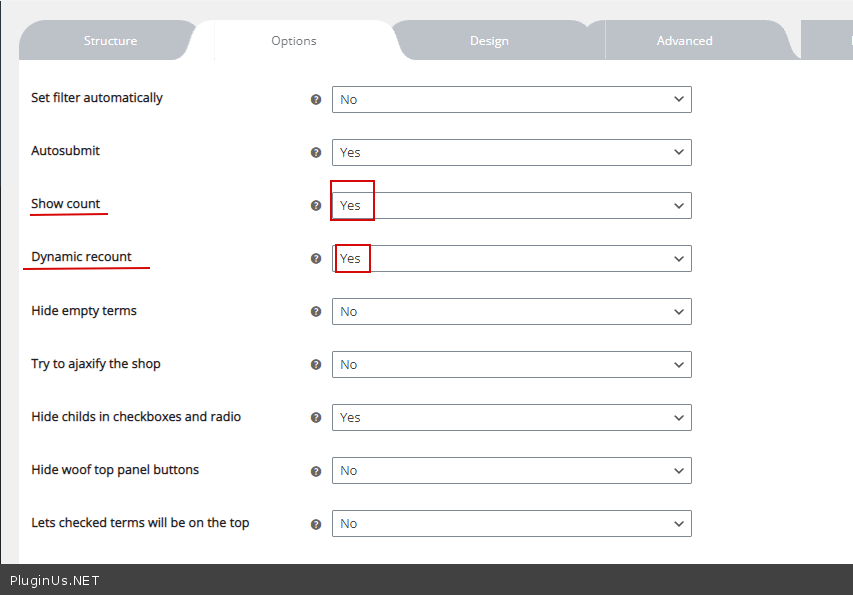Change the Dynamic recount dropdown value

[x=511, y=259]
